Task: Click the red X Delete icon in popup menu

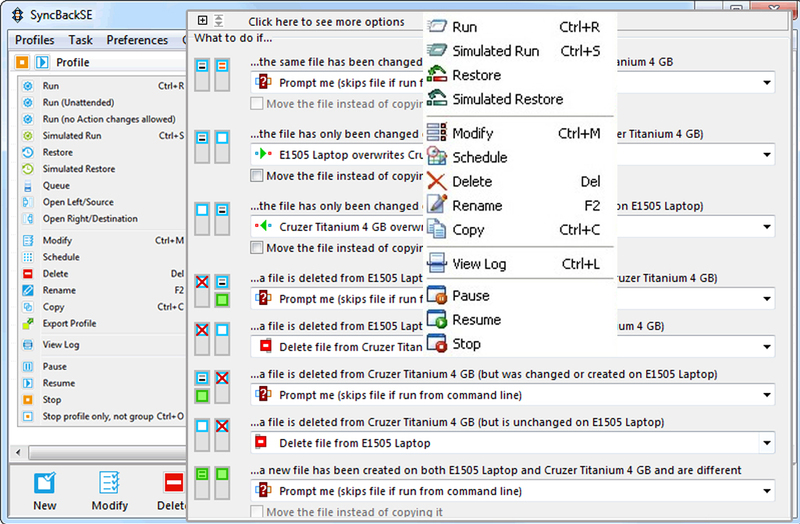Action: click(x=437, y=181)
